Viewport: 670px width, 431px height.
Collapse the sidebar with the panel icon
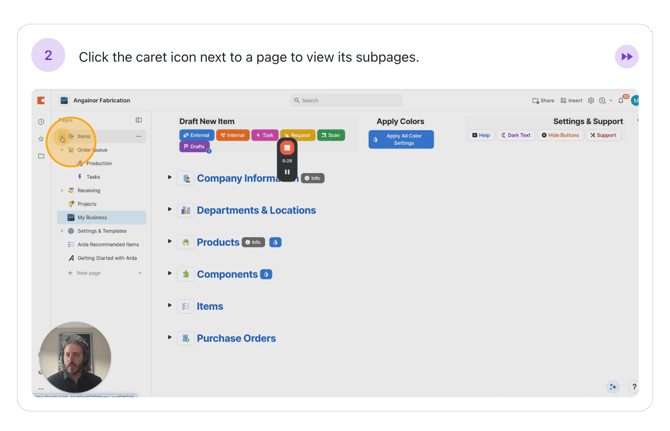(x=139, y=120)
